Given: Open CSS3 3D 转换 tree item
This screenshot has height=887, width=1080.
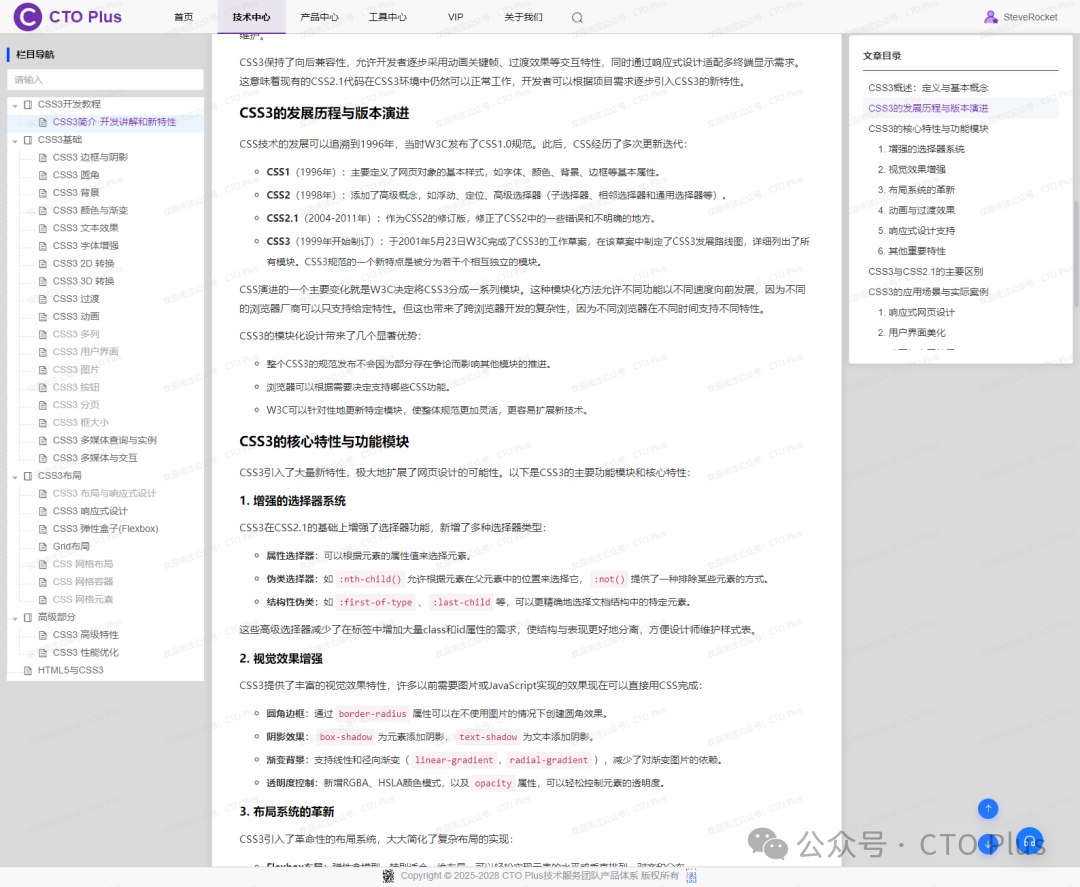Looking at the screenshot, I should coord(83,281).
